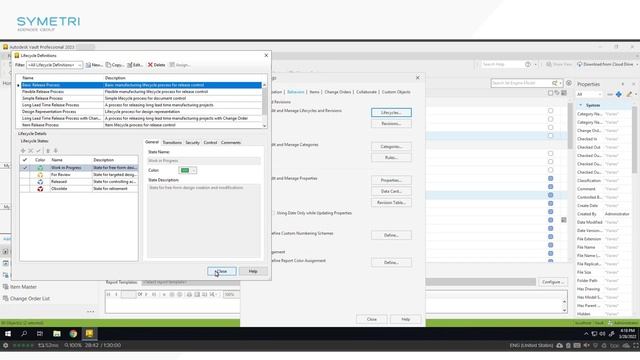Select the Design Representation Process row
Viewport: 640px width, 360px height.
141,111
